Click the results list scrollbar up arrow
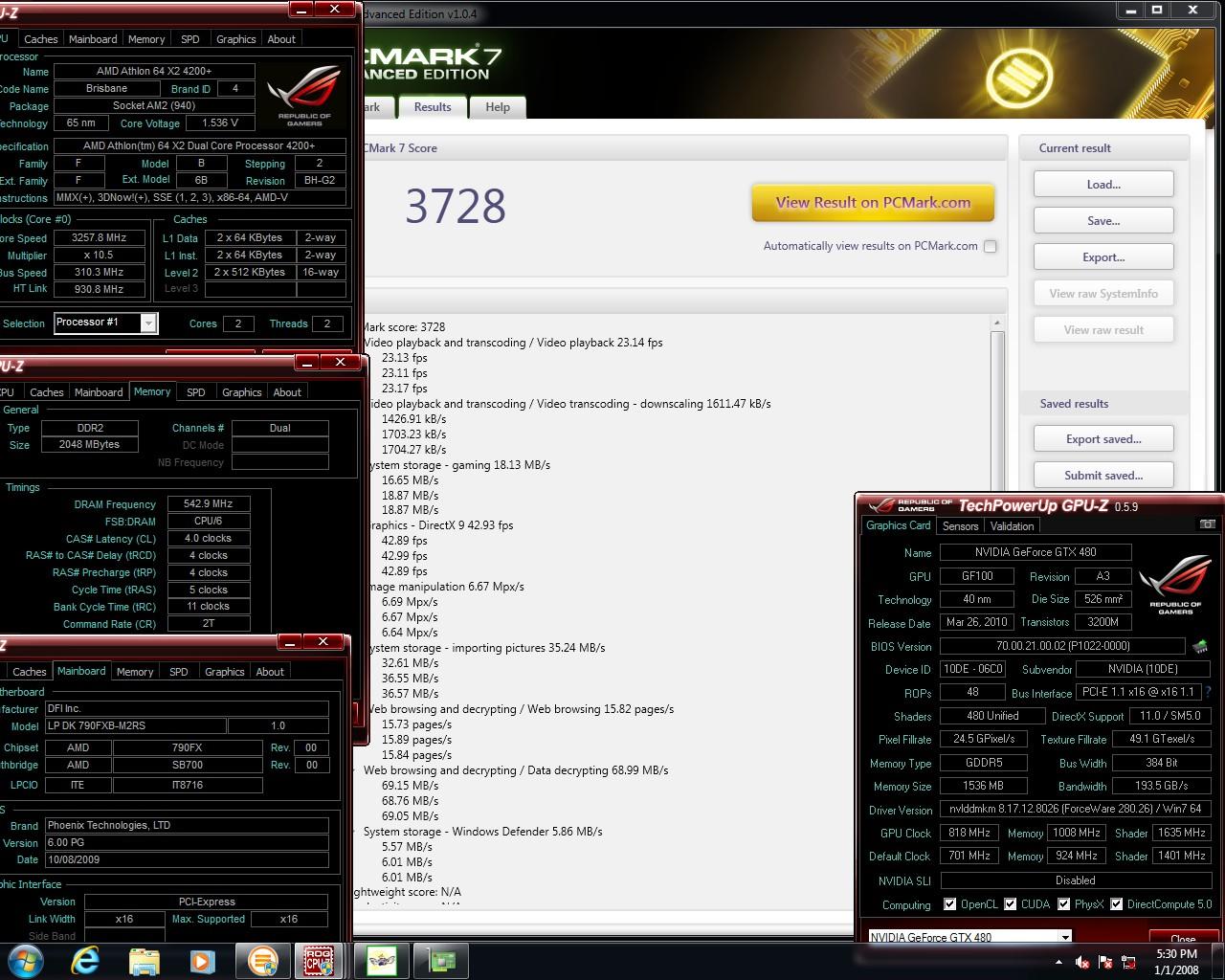 pos(997,323)
